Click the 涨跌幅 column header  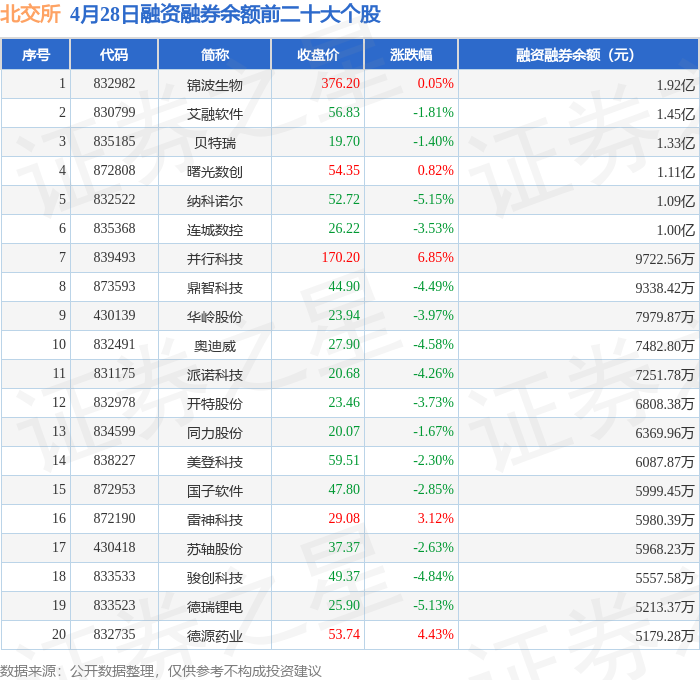[411, 54]
